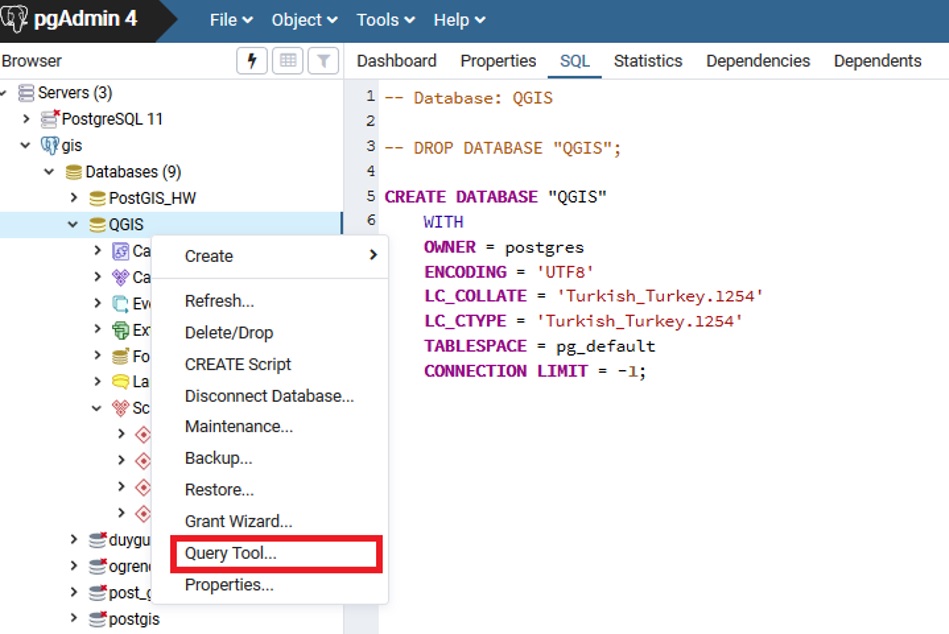Click the View Data grid icon
This screenshot has width=949, height=634.
tap(287, 61)
